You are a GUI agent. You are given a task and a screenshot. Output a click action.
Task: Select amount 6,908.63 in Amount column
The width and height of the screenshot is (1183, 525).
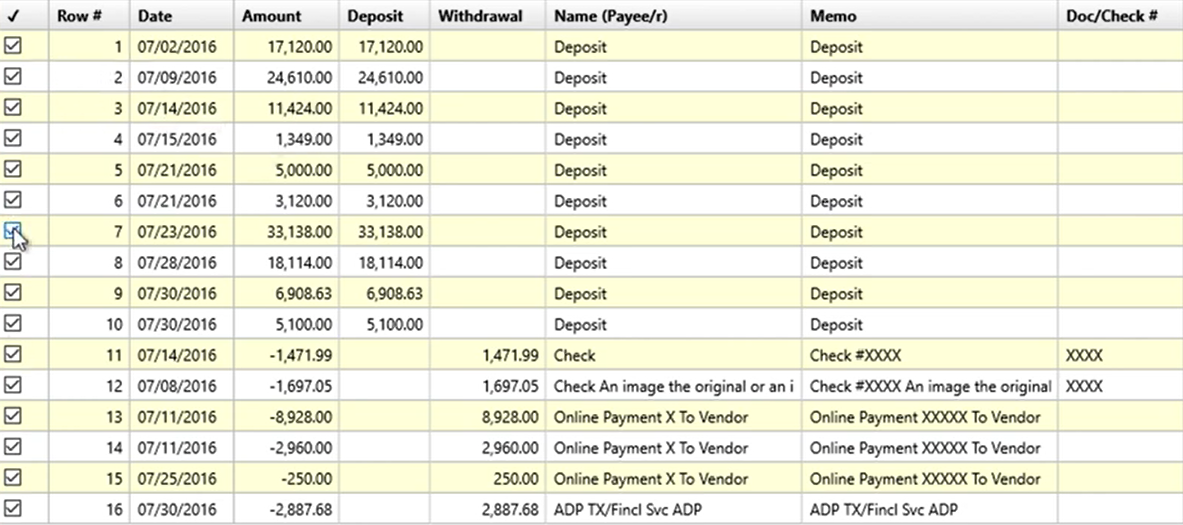point(287,294)
